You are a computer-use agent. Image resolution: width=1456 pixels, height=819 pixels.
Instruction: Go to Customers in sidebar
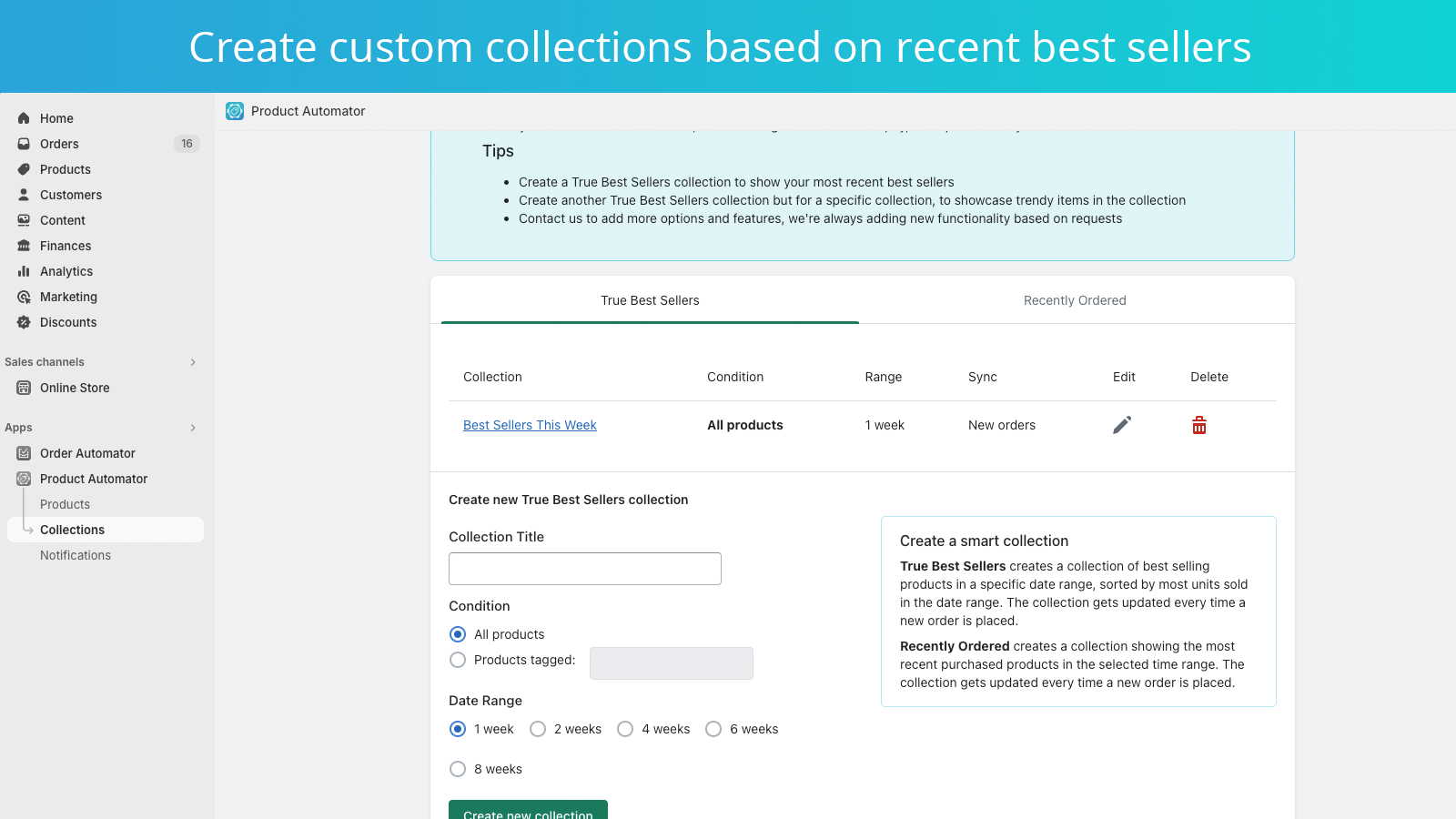71,195
